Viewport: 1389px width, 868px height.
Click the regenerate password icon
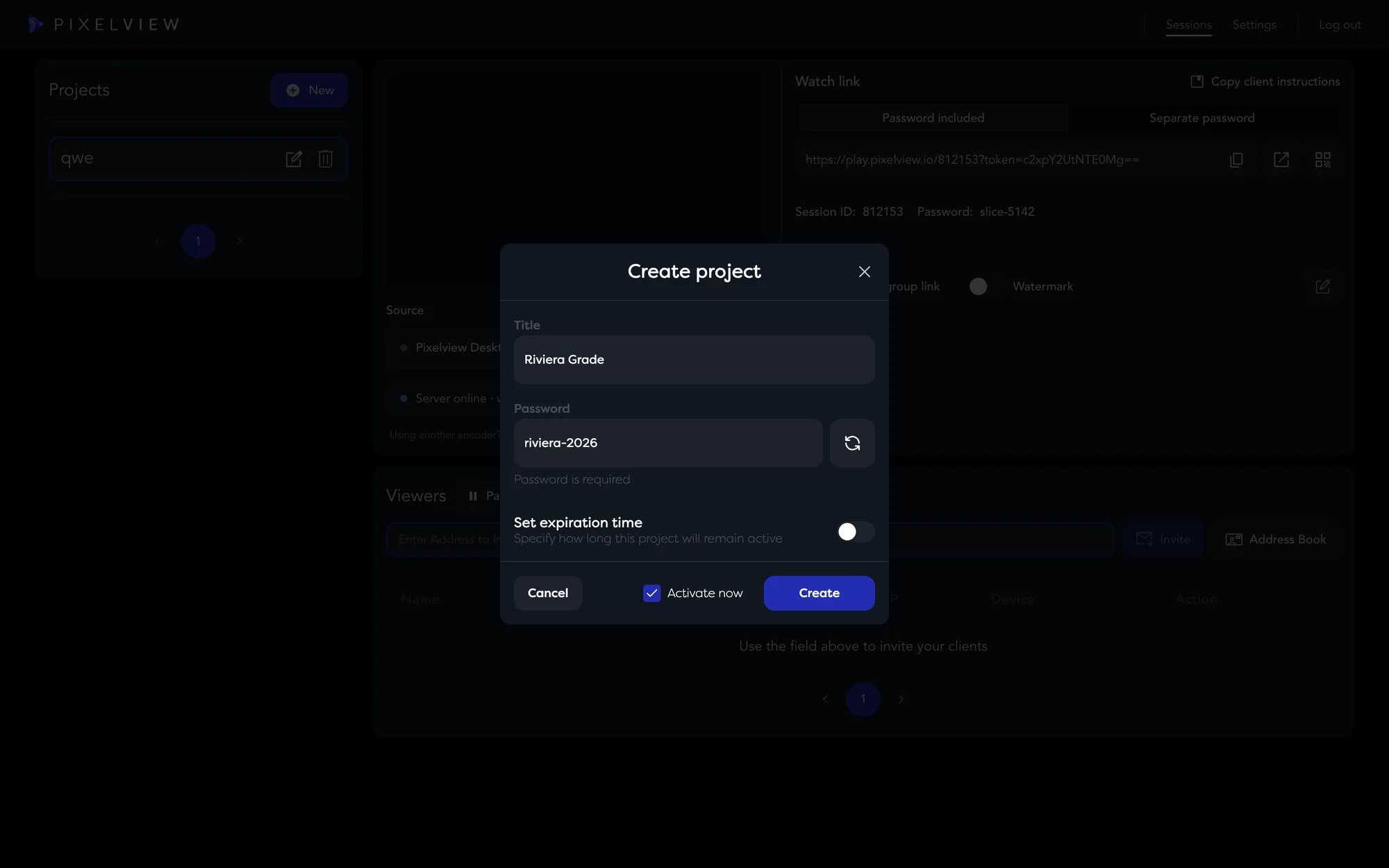[852, 443]
